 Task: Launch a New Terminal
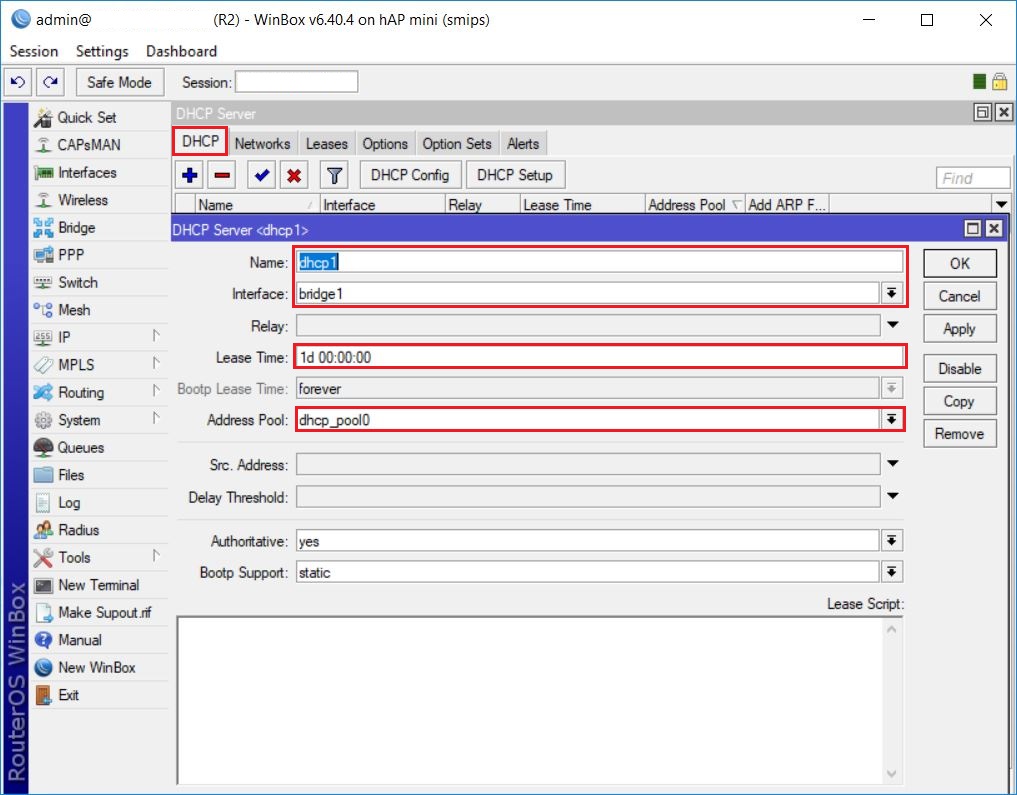(x=99, y=585)
